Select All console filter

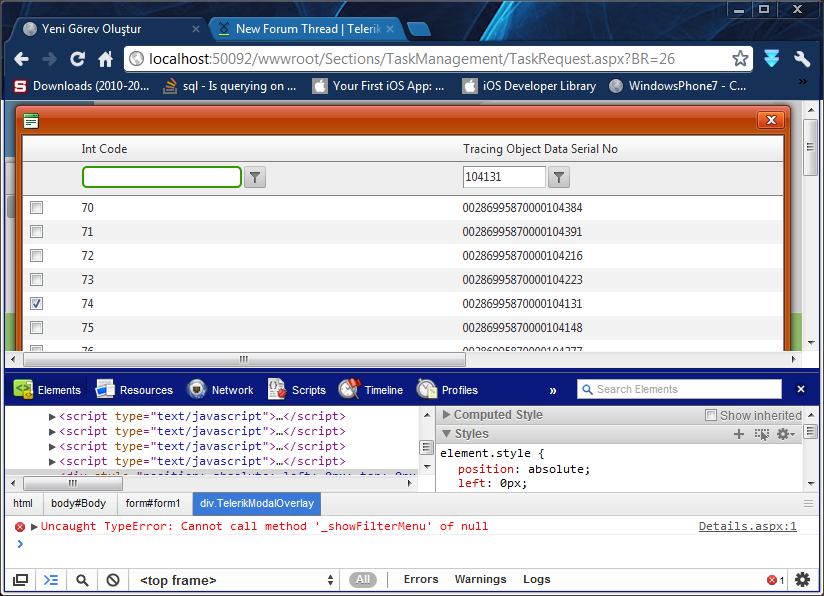[363, 580]
